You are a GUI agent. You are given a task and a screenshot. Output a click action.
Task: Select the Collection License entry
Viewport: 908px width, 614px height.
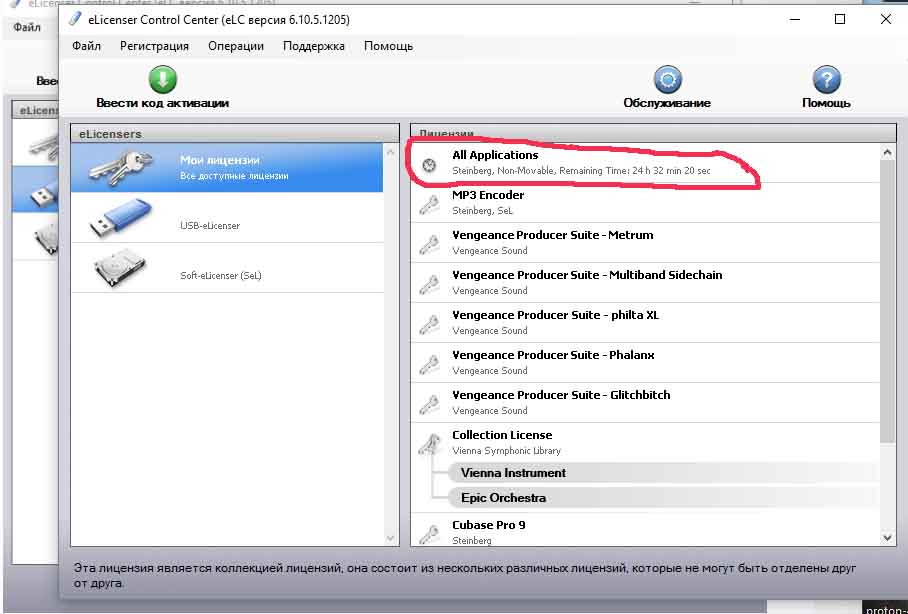pos(645,443)
